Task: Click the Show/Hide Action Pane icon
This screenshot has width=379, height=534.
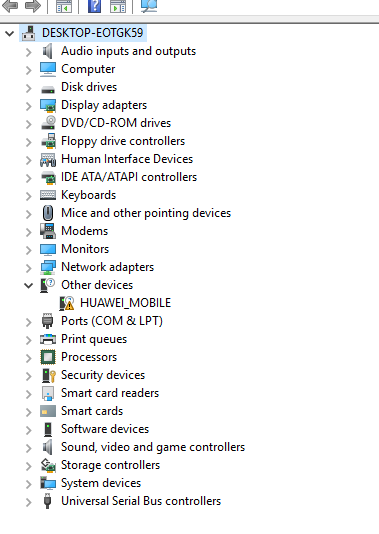Action: tap(118, 6)
